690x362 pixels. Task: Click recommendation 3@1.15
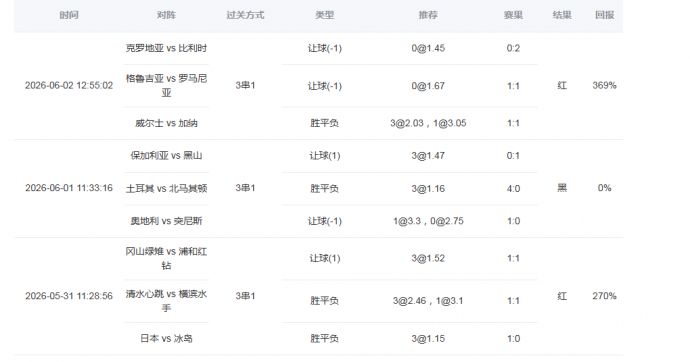tap(428, 339)
